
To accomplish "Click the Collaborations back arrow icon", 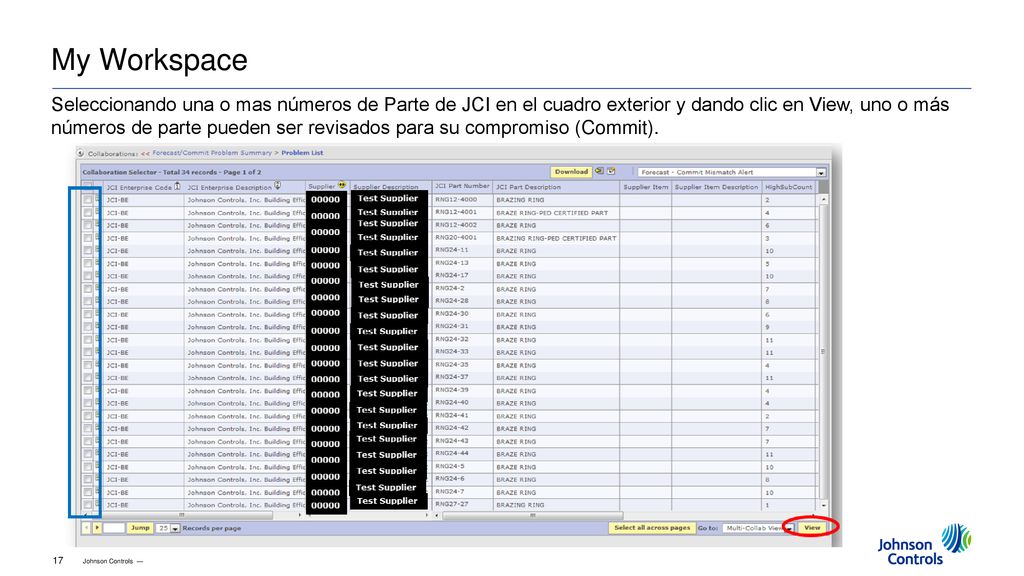I will [x=80, y=153].
